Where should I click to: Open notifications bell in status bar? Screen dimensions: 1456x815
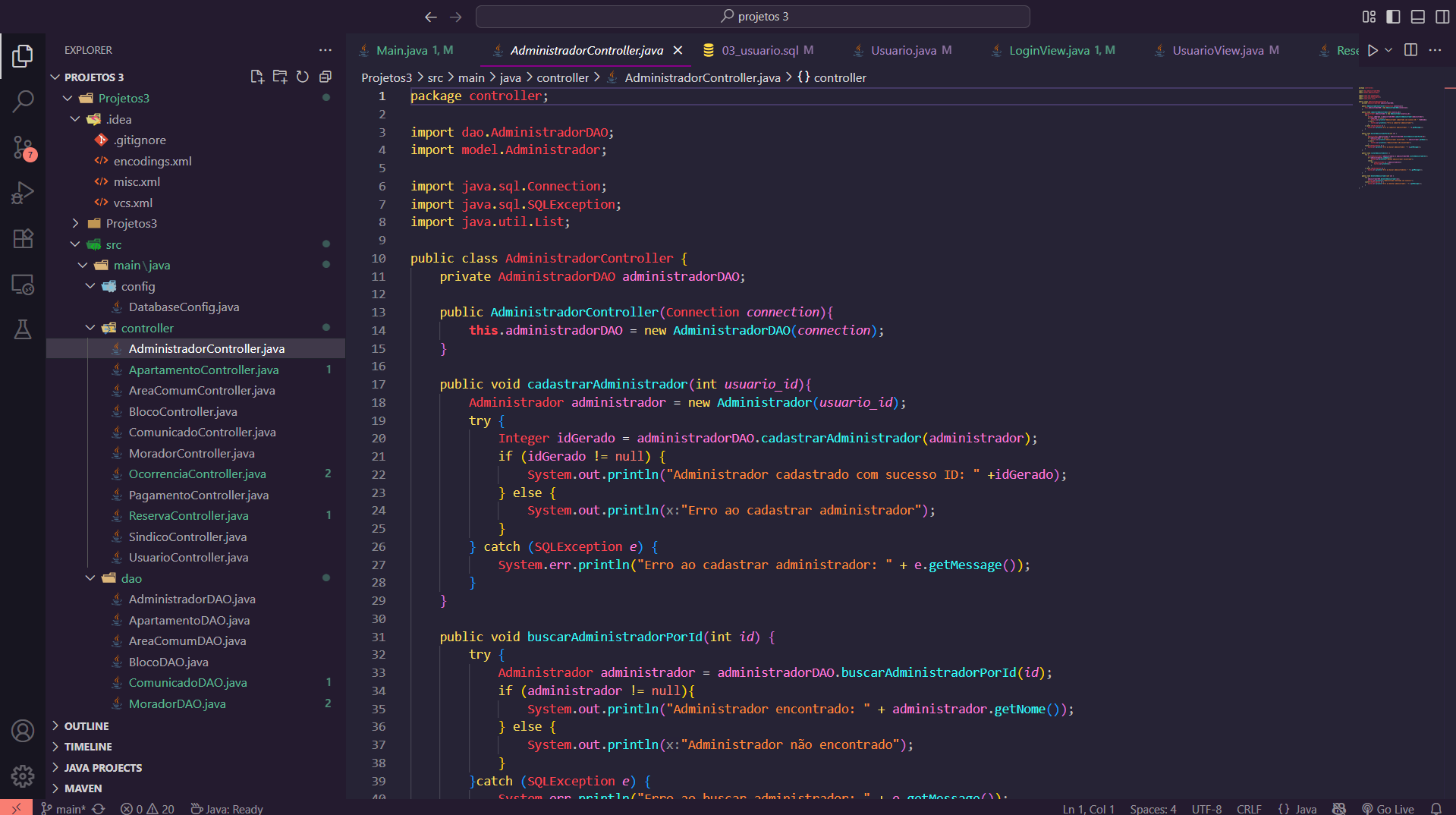pyautogui.click(x=1436, y=809)
